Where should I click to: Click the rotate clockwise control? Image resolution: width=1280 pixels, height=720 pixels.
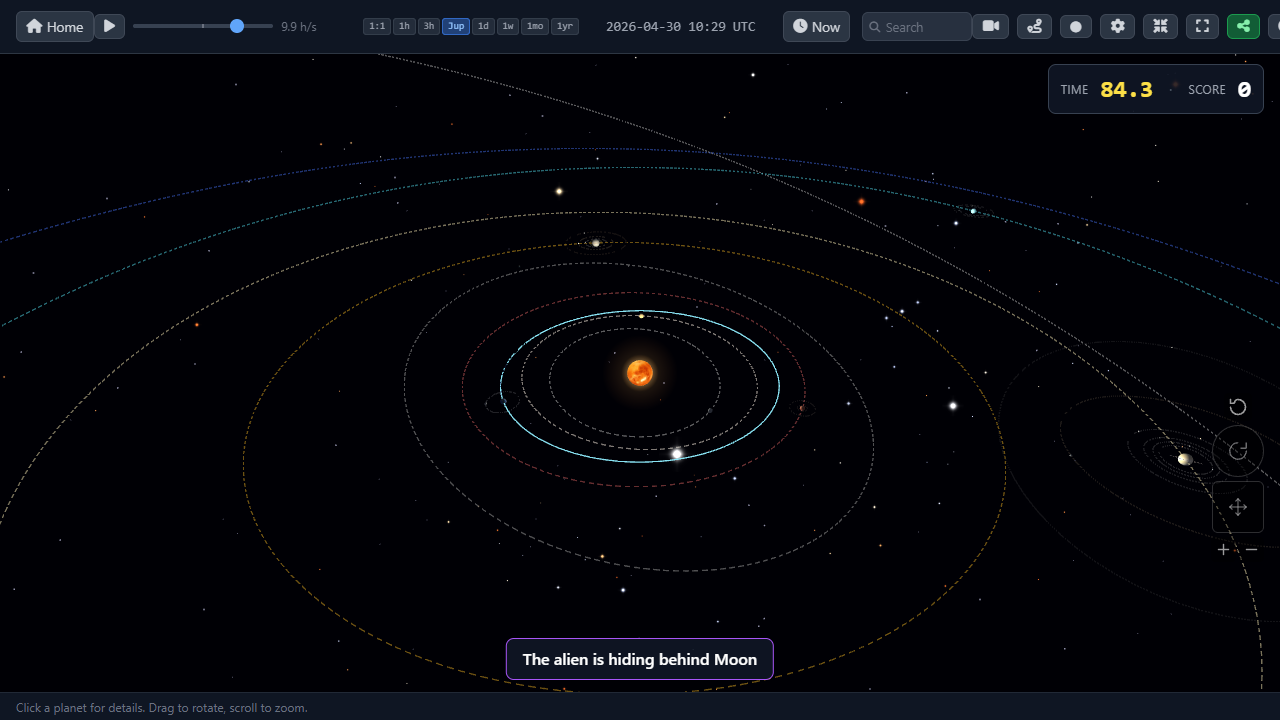[x=1238, y=450]
